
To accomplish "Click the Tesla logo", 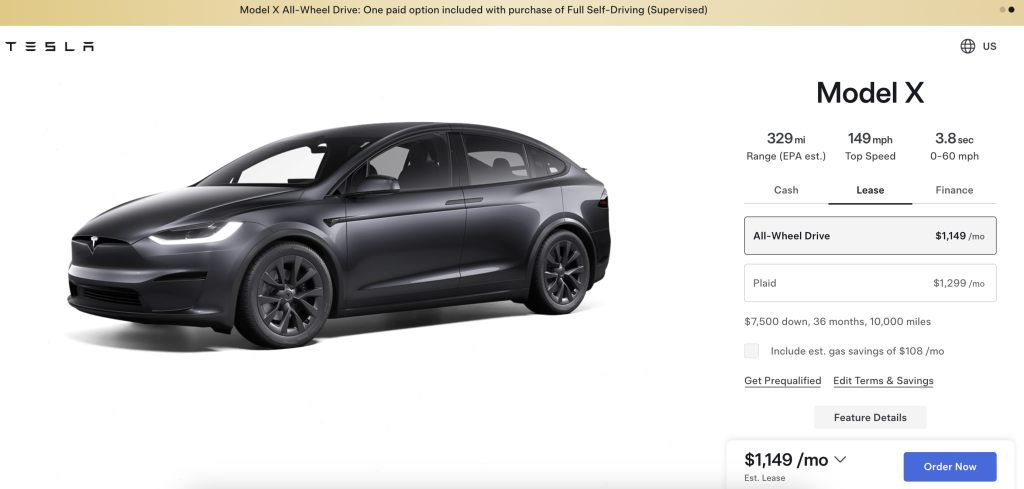I will coord(50,46).
